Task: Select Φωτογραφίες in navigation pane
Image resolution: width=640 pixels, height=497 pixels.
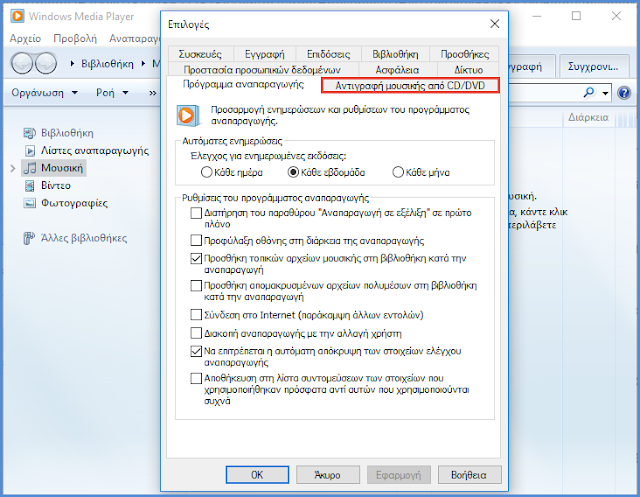Action: tap(74, 203)
